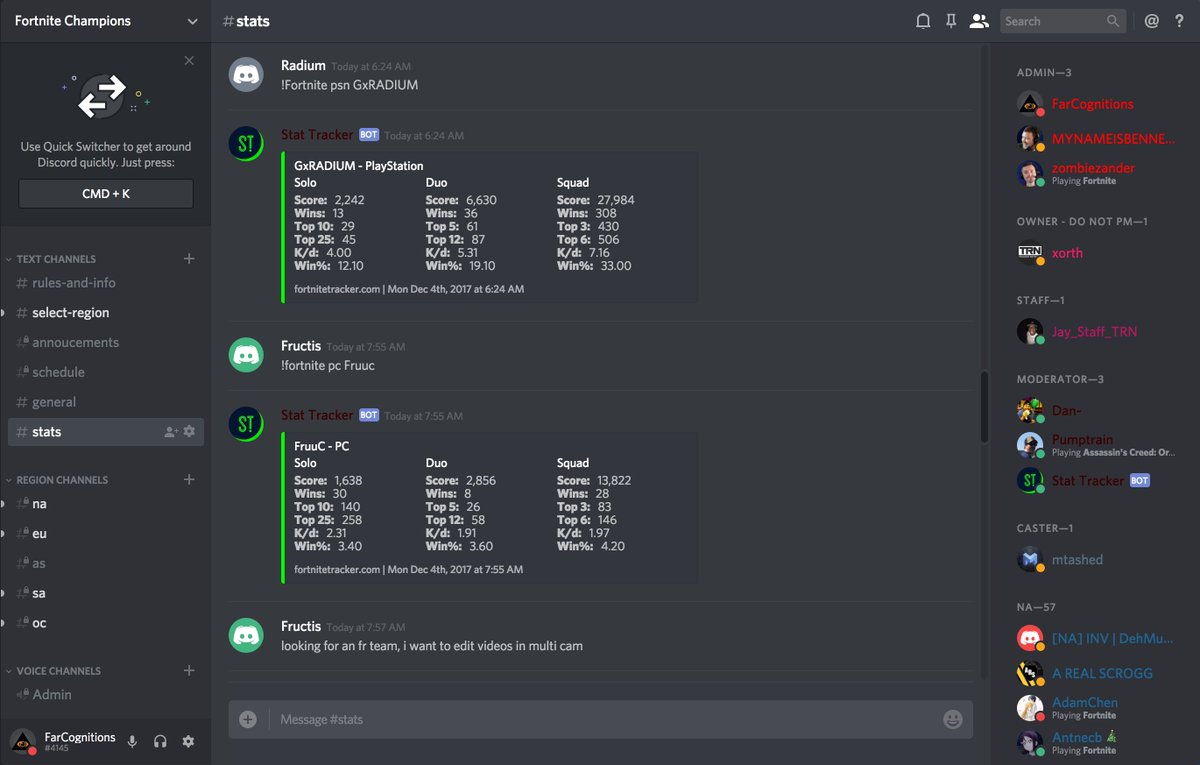Viewport: 1200px width, 765px height.
Task: Deafen with the headphones icon
Action: (160, 741)
